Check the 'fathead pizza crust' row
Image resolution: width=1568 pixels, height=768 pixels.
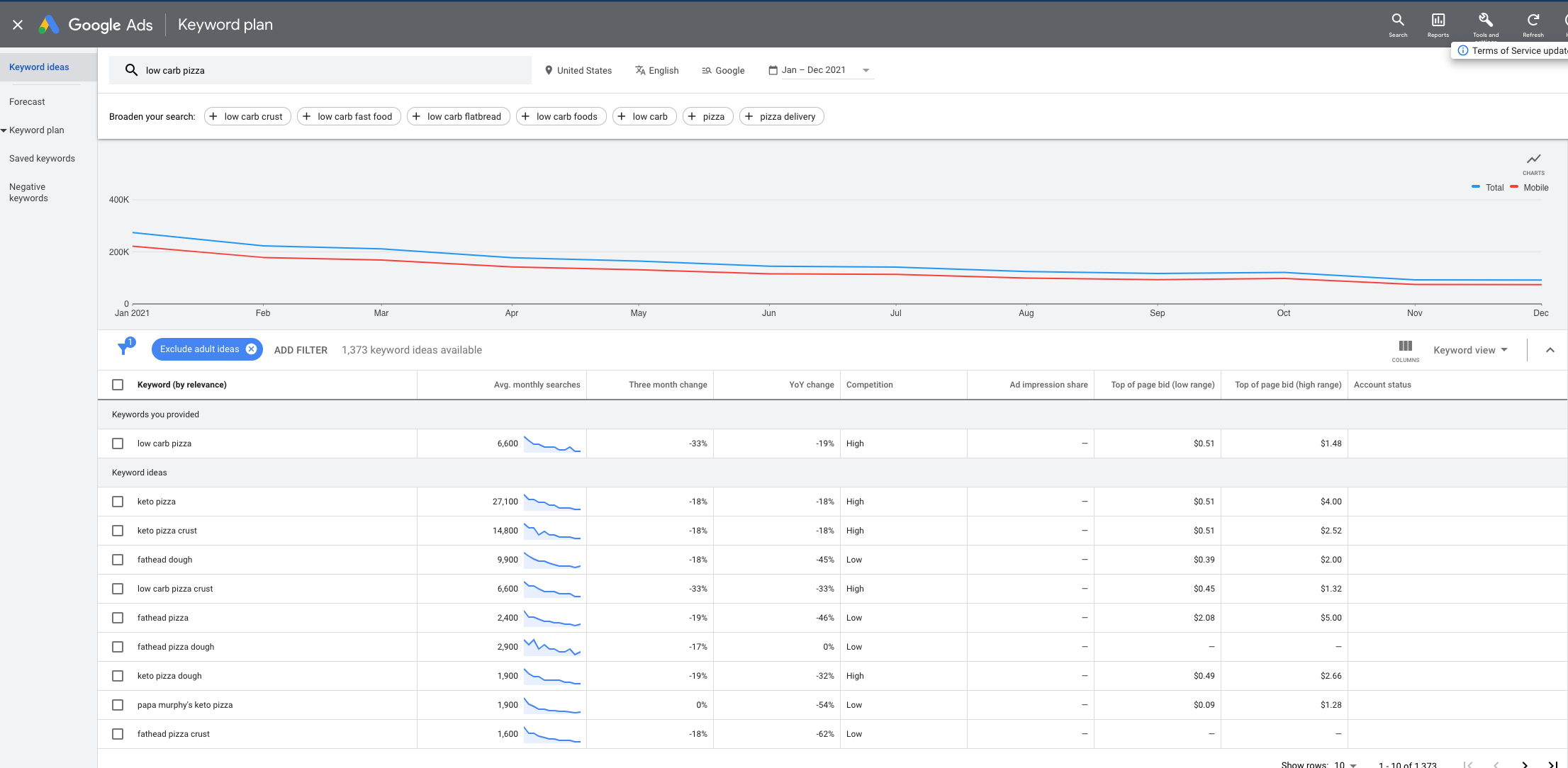pyautogui.click(x=118, y=734)
